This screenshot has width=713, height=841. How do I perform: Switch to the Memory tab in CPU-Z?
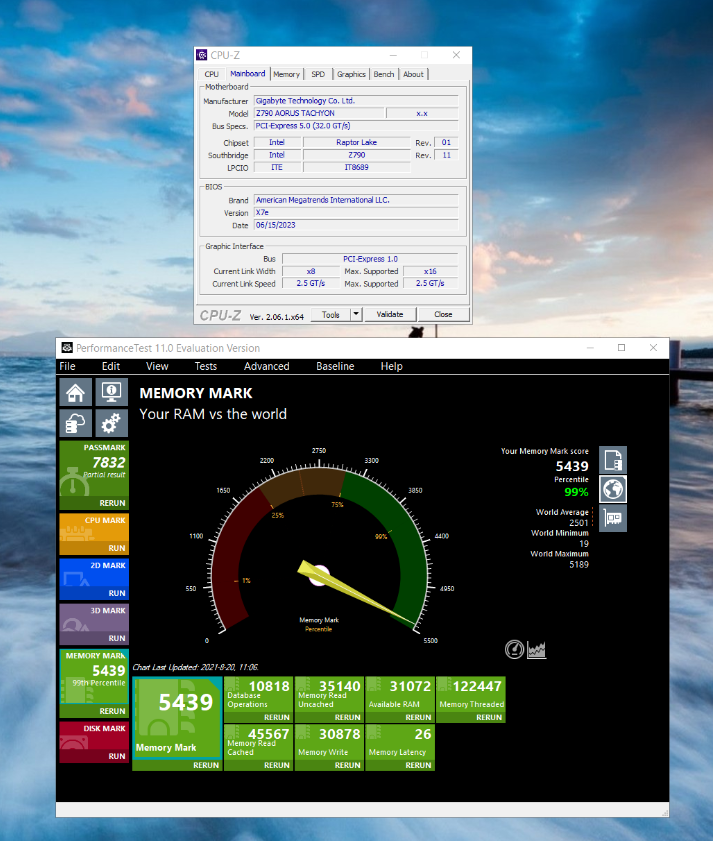286,74
